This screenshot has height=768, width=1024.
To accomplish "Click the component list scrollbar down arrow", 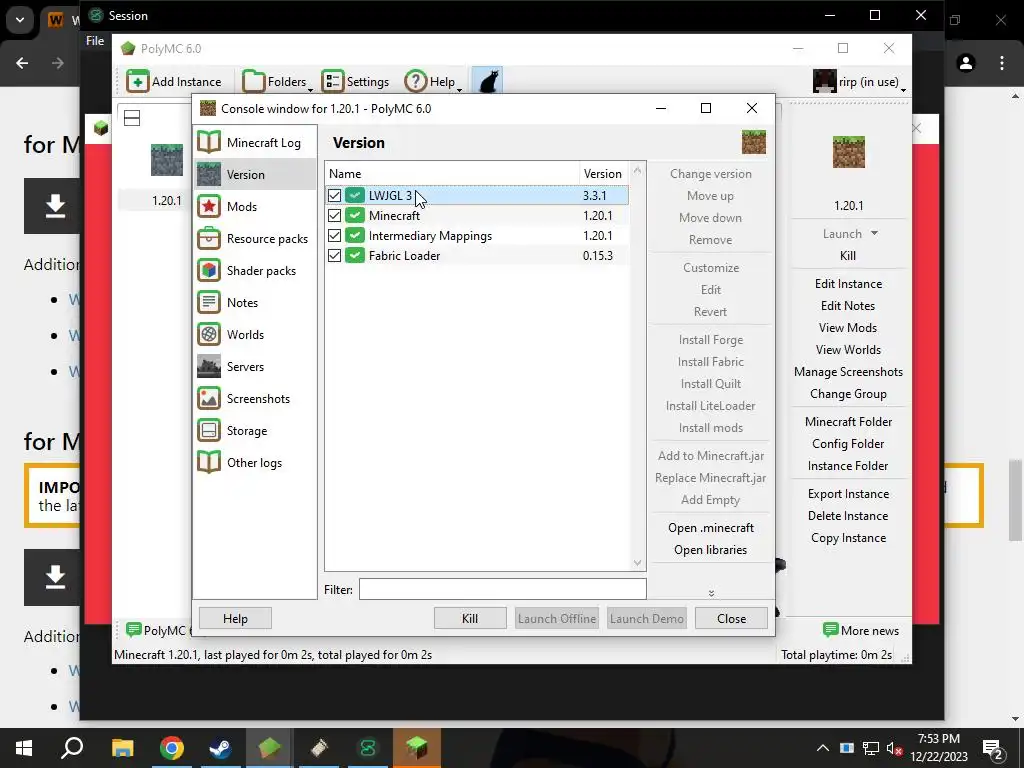I will click(637, 562).
